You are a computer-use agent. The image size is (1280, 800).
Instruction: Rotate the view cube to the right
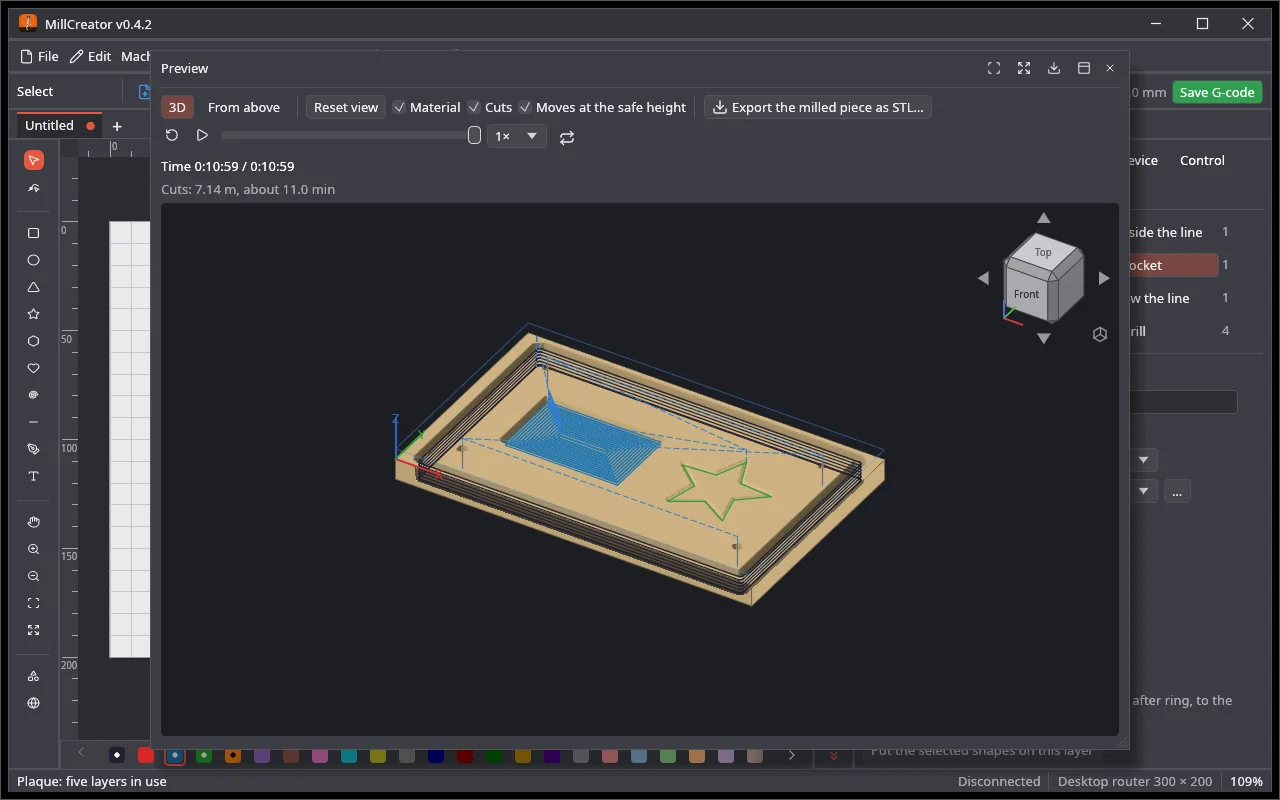[1104, 278]
